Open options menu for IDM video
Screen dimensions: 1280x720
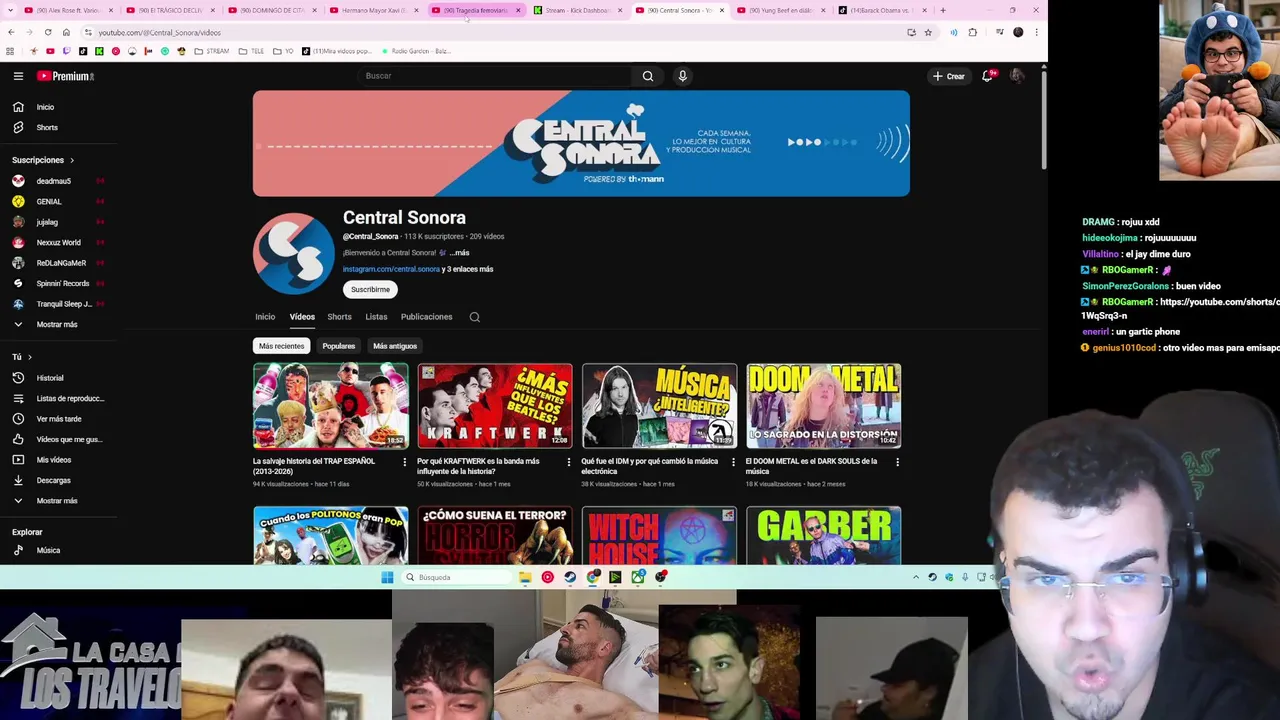point(733,462)
